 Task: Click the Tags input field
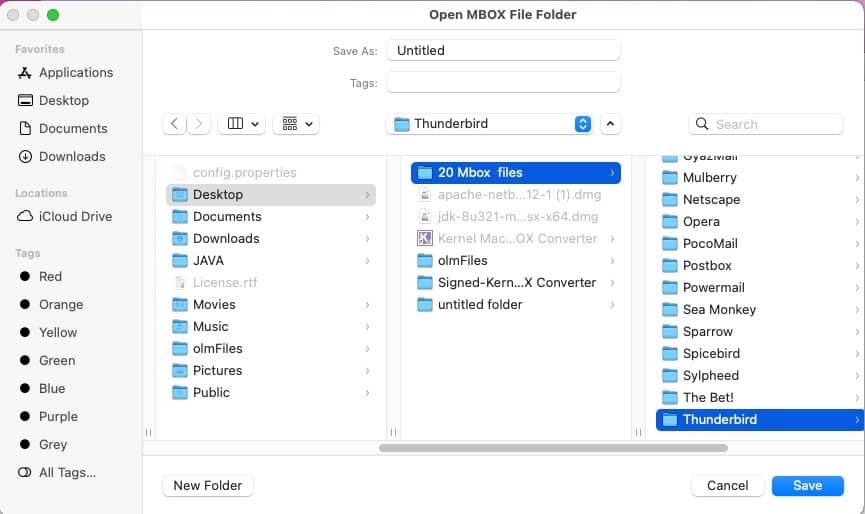tap(503, 83)
